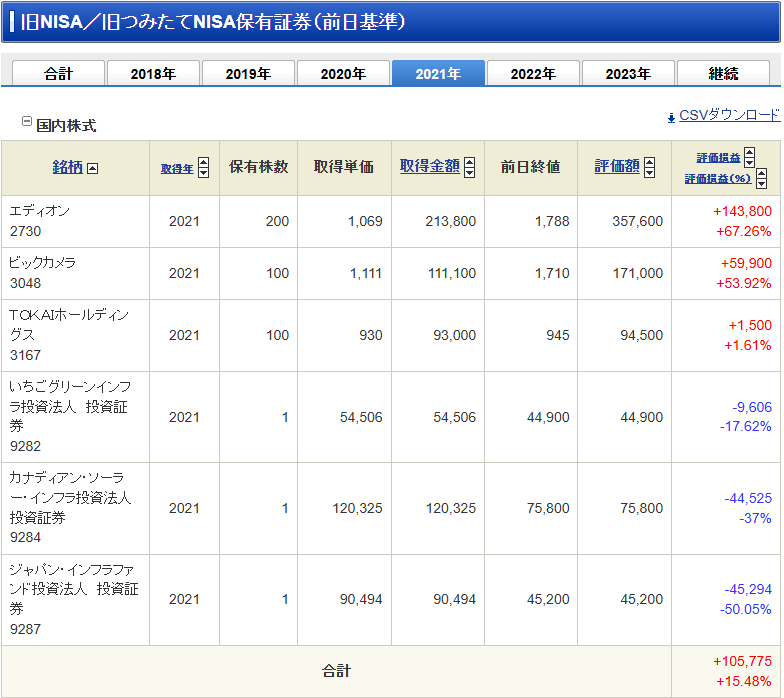
Task: Click the -50.05% loss percentage
Action: pyautogui.click(x=746, y=610)
